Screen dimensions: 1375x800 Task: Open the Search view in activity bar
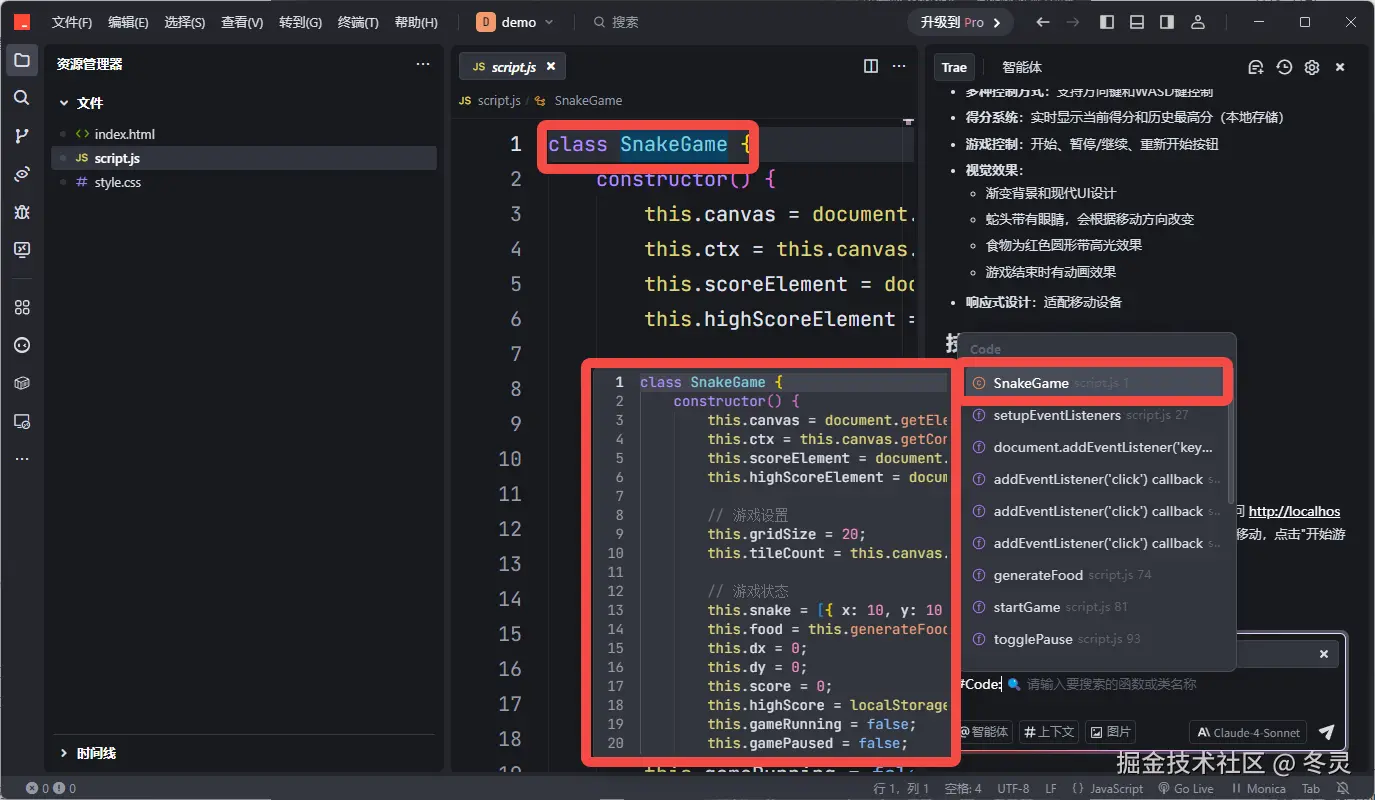[22, 98]
